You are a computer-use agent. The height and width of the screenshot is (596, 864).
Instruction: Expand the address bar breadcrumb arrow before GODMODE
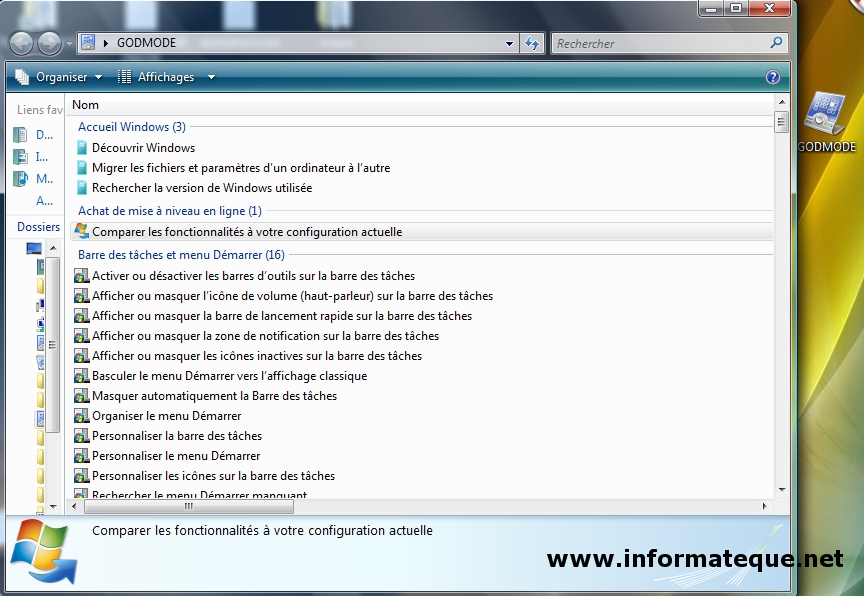105,43
